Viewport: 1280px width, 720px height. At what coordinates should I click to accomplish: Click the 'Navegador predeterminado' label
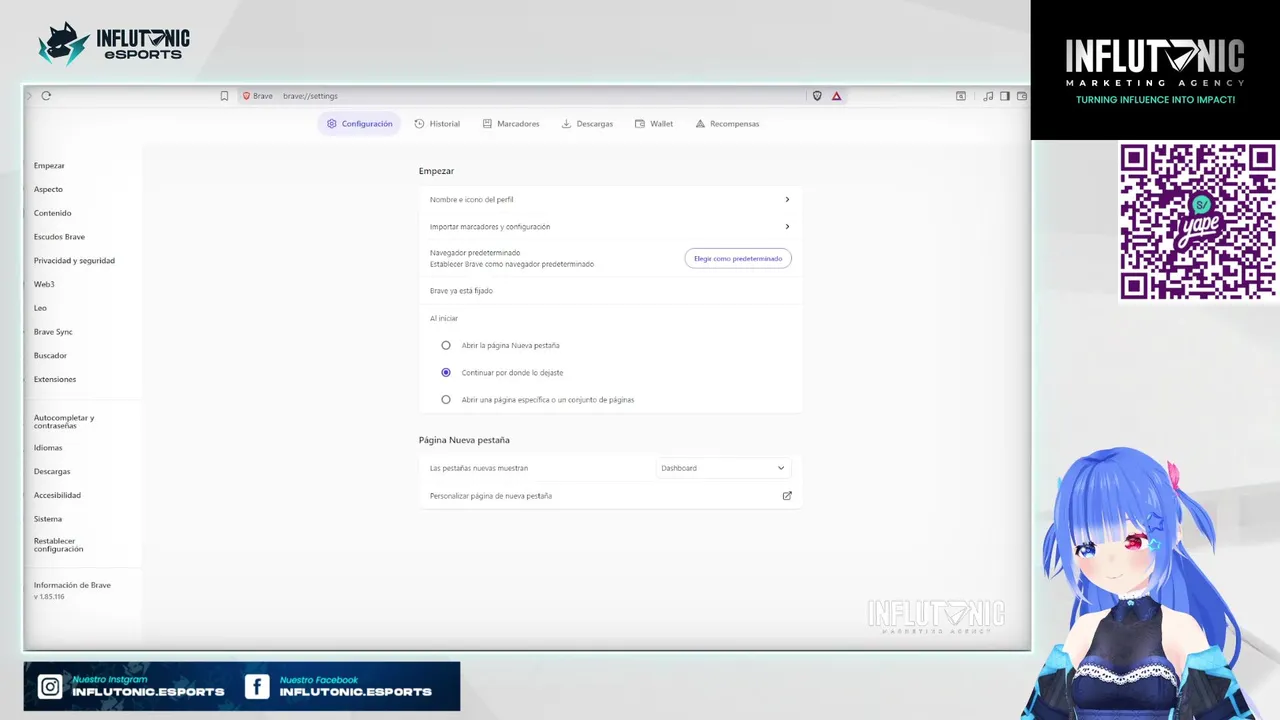pyautogui.click(x=475, y=253)
